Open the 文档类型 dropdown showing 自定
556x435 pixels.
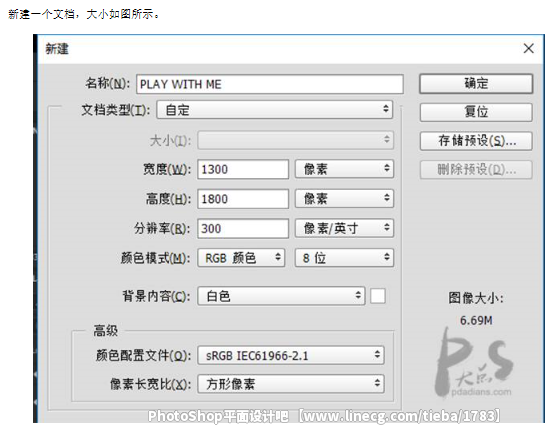pyautogui.click(x=275, y=110)
